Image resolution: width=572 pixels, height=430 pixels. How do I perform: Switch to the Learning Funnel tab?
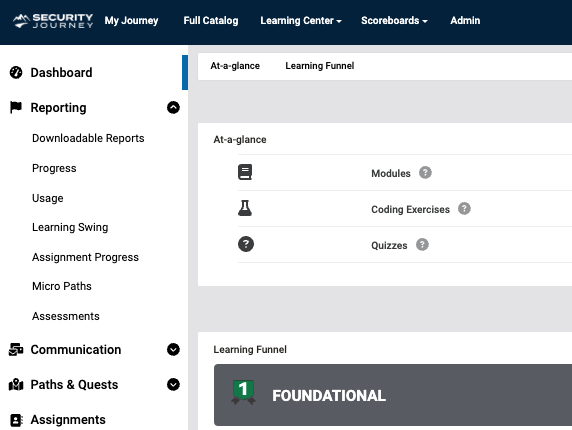(x=320, y=66)
